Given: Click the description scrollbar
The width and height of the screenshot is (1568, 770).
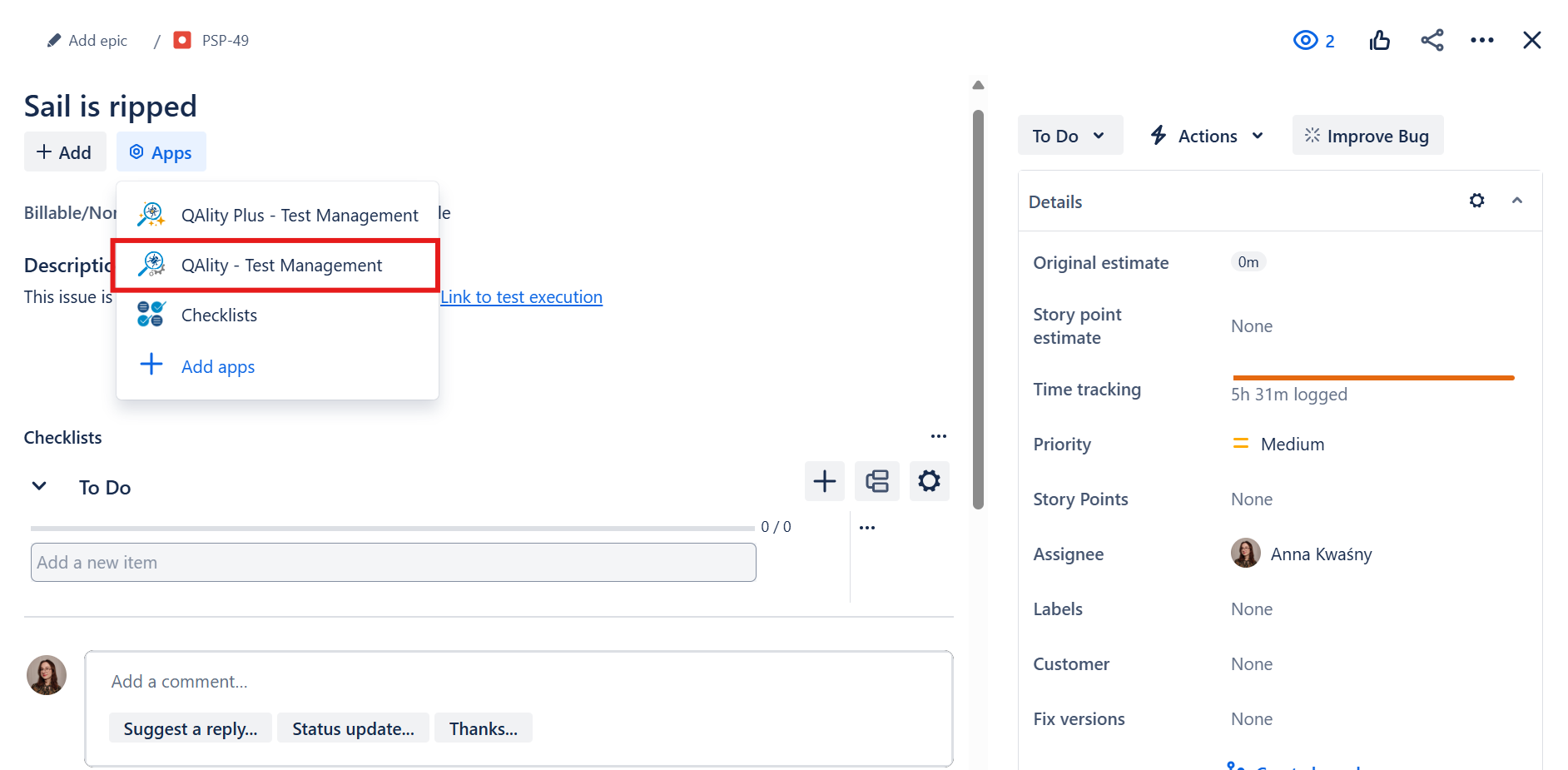Looking at the screenshot, I should coord(979,309).
